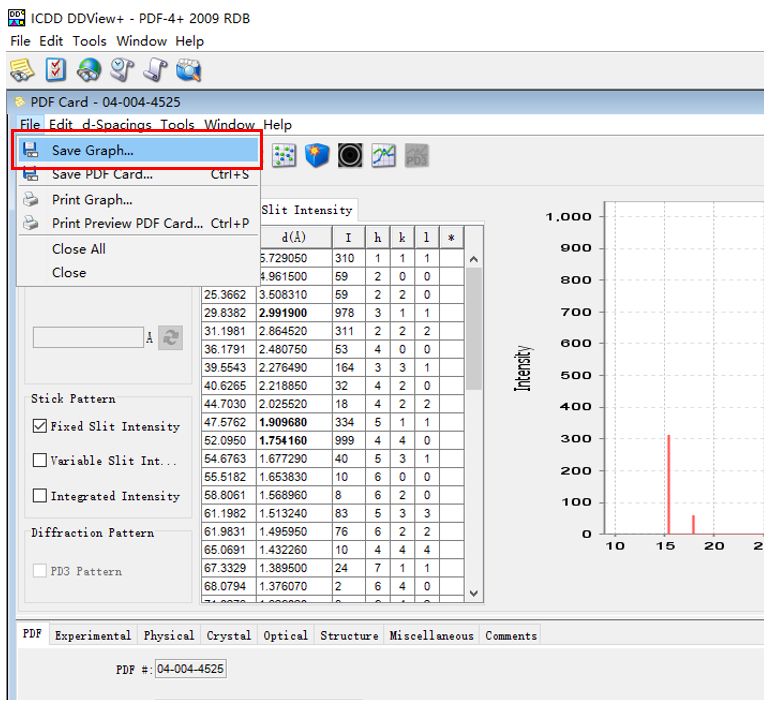Switch to the Experimental tab
Viewport: 778px width, 712px height.
93,636
